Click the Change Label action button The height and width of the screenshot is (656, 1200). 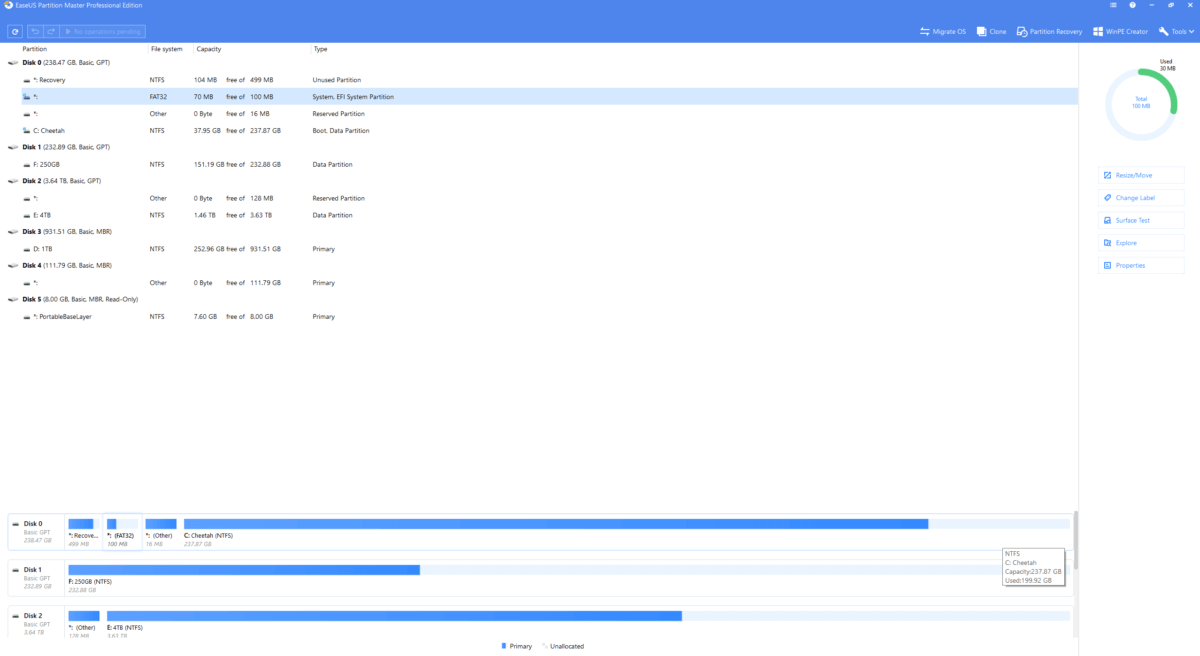click(x=1141, y=198)
